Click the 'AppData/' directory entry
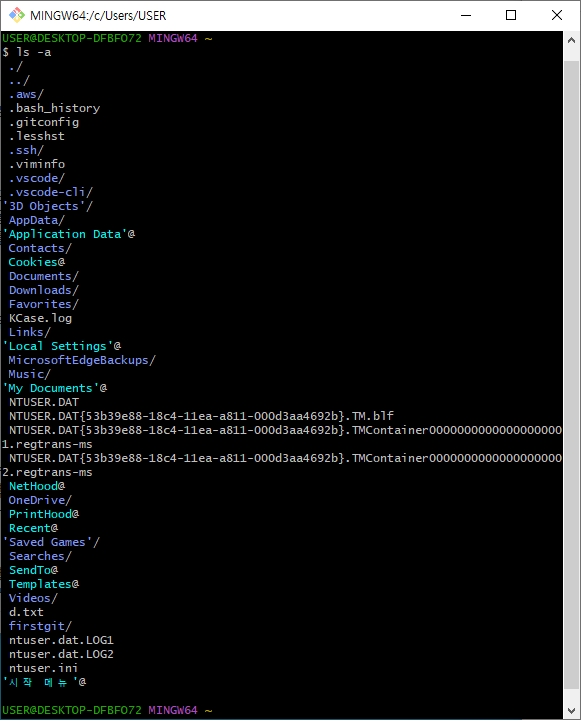The height and width of the screenshot is (720, 581). 37,220
